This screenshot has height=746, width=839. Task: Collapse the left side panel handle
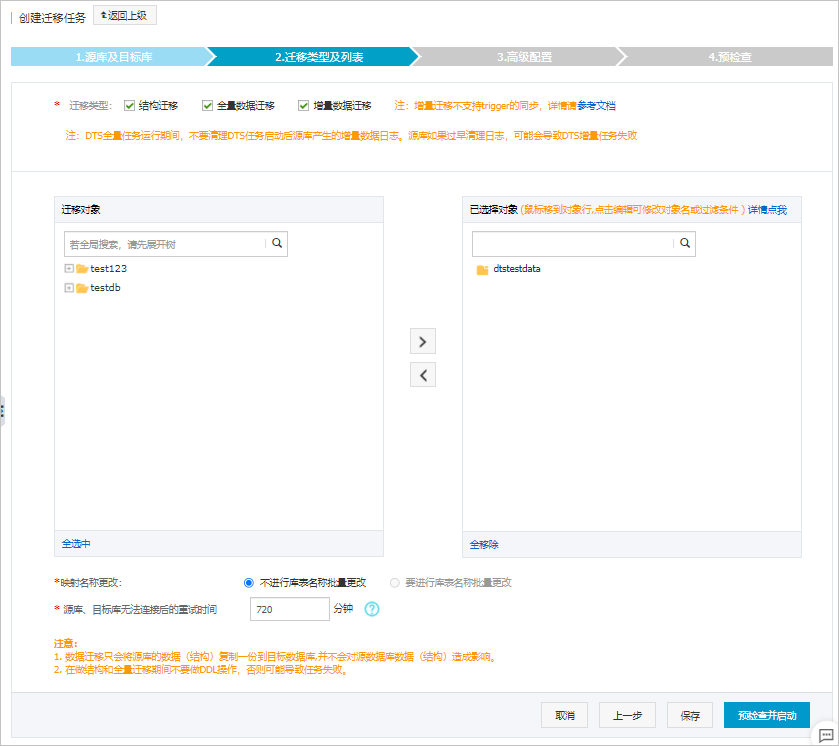pos(3,411)
